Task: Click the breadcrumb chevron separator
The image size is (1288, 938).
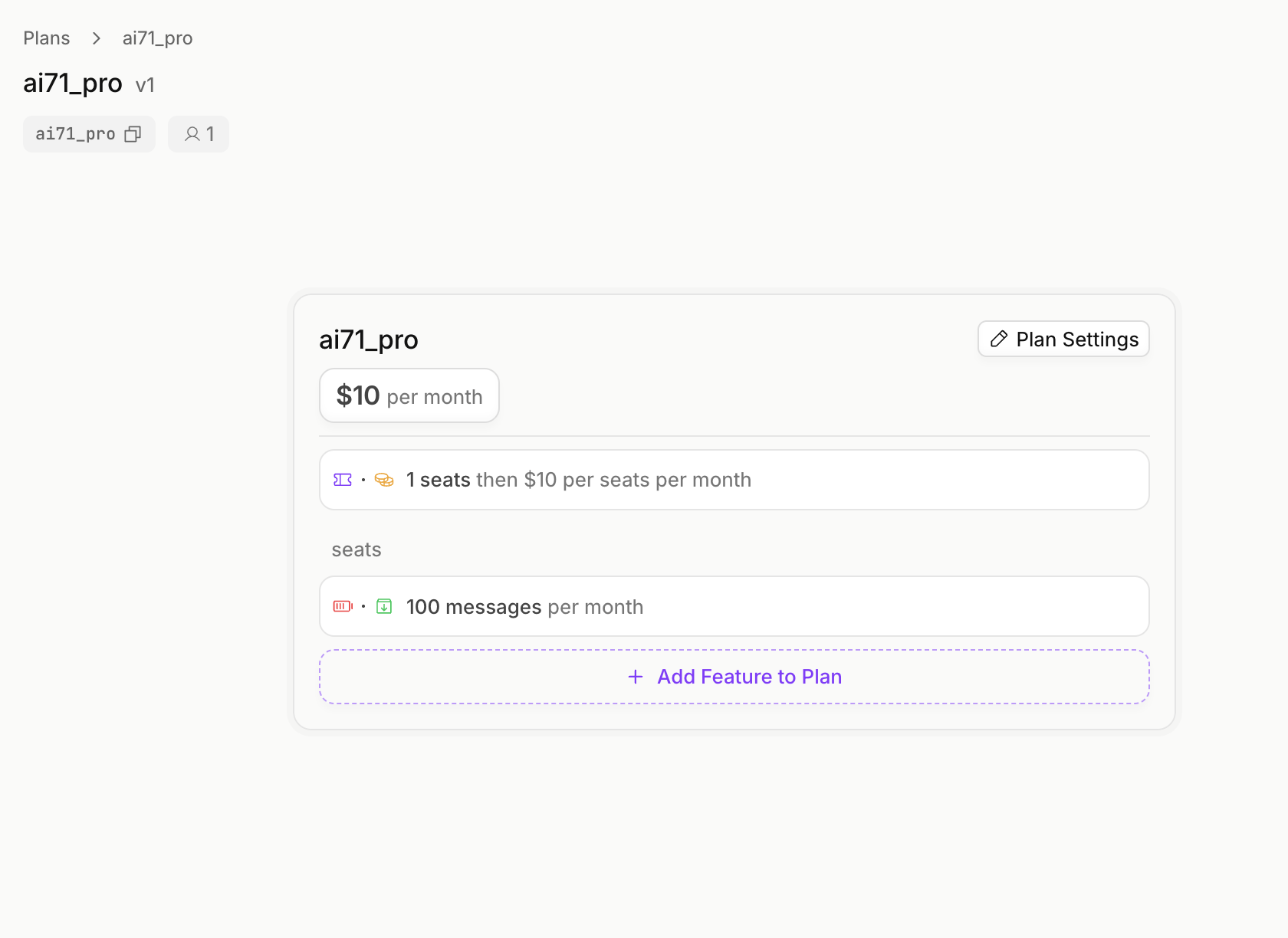Action: point(97,38)
